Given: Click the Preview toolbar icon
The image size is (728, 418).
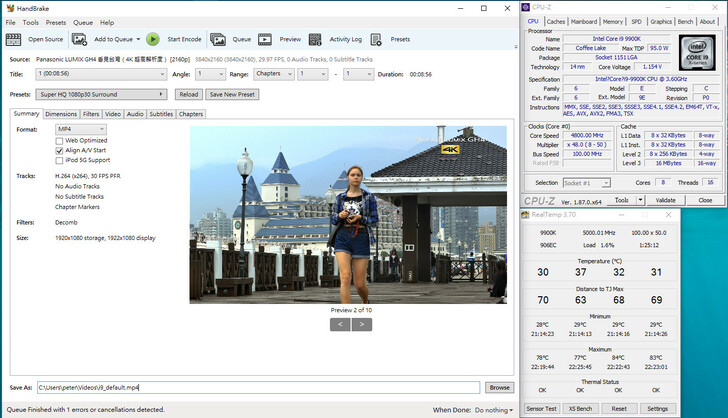Looking at the screenshot, I should 267,40.
